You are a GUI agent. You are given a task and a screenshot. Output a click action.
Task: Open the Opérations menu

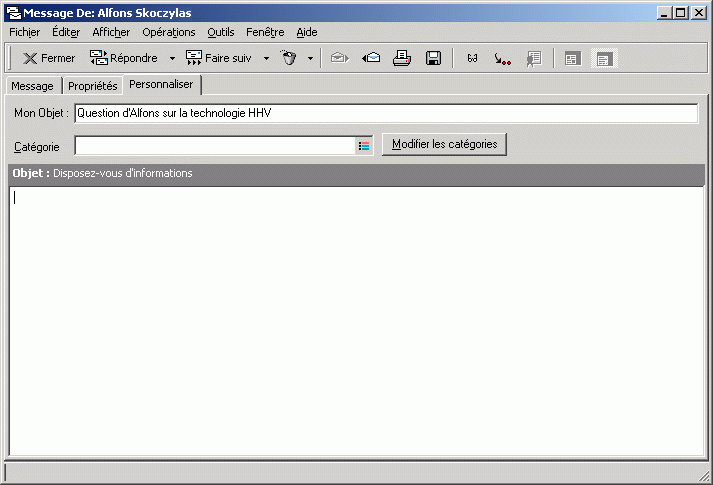coord(169,32)
